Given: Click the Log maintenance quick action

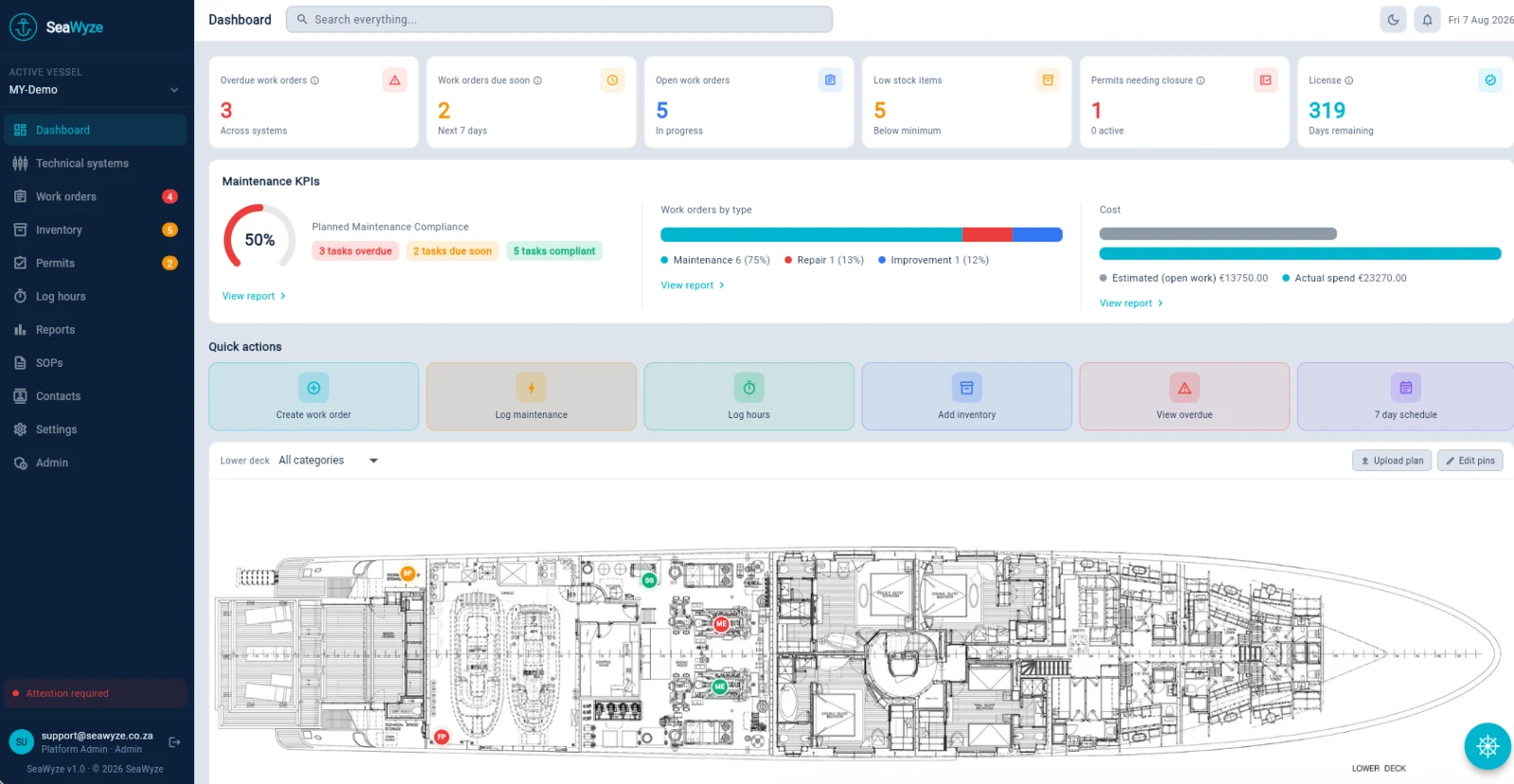Looking at the screenshot, I should point(532,397).
